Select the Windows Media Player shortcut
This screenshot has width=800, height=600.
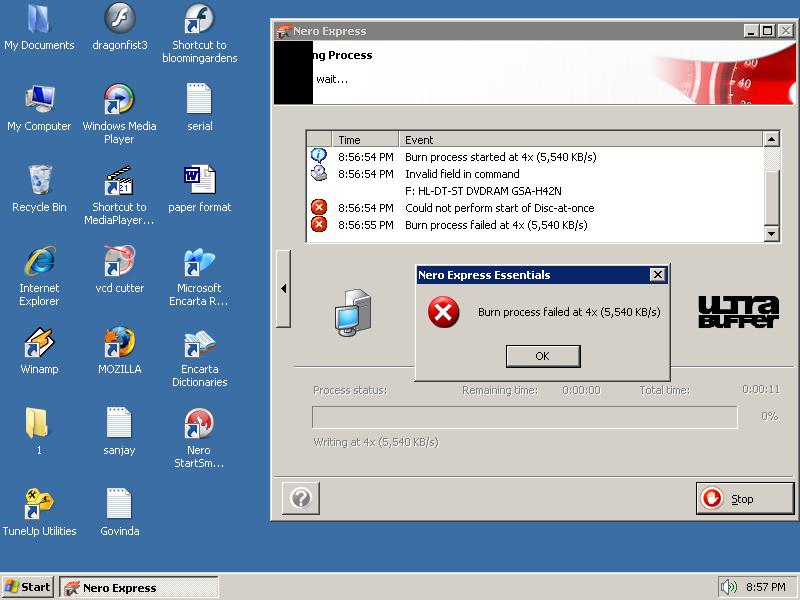coord(119,114)
